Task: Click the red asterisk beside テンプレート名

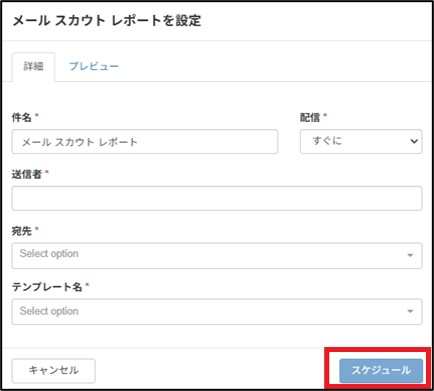Action: pyautogui.click(x=87, y=285)
